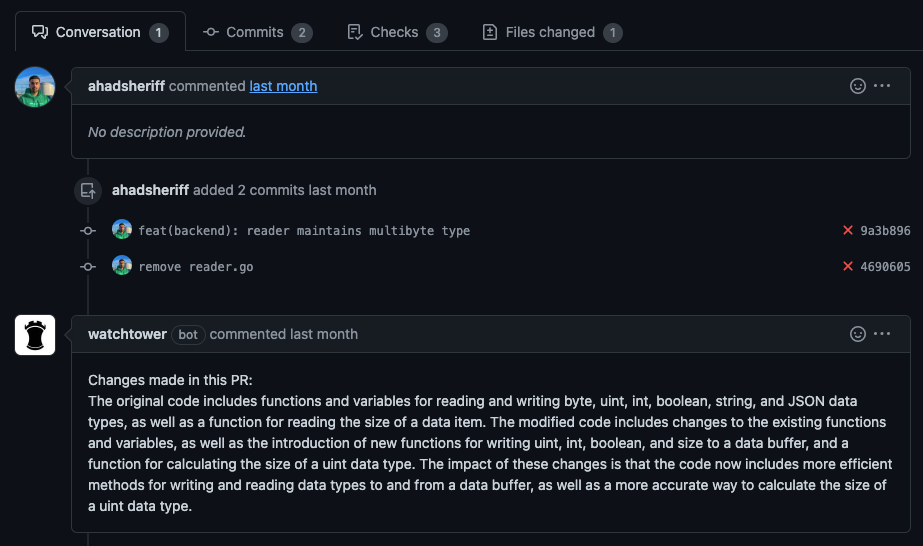View the Files changed tab
923x546 pixels.
[x=552, y=32]
